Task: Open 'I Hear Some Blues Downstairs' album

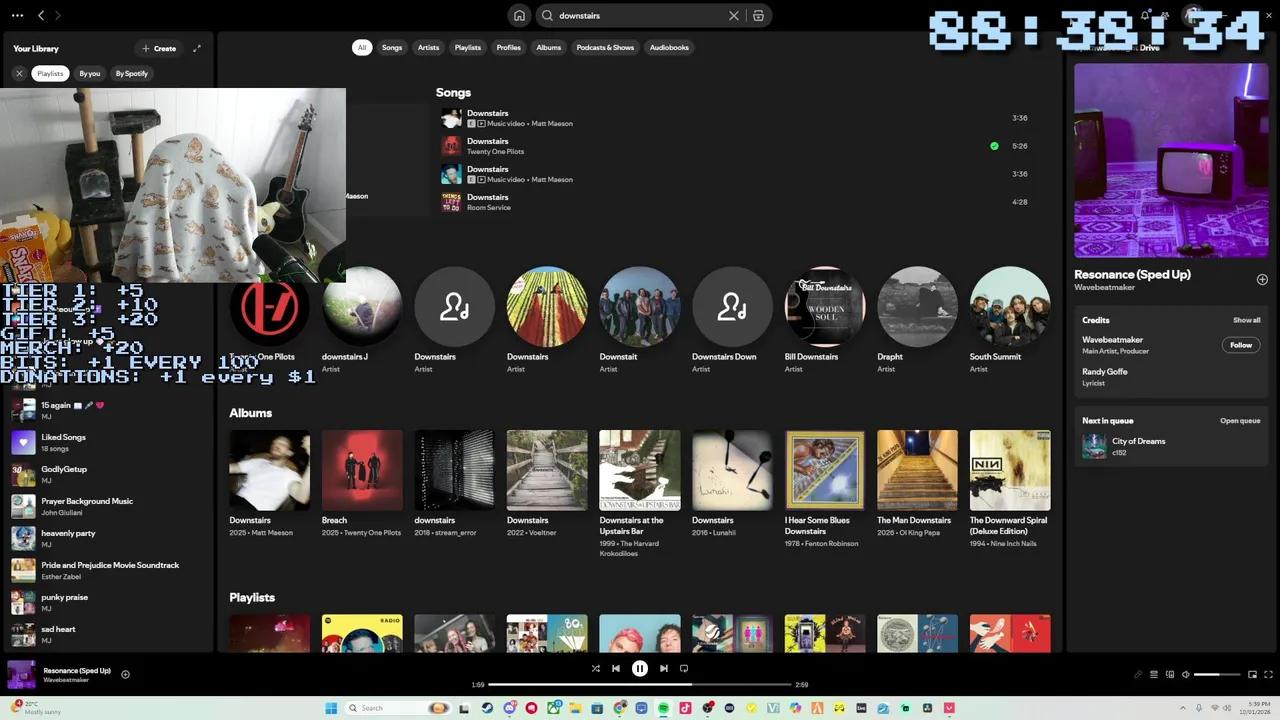Action: (824, 490)
